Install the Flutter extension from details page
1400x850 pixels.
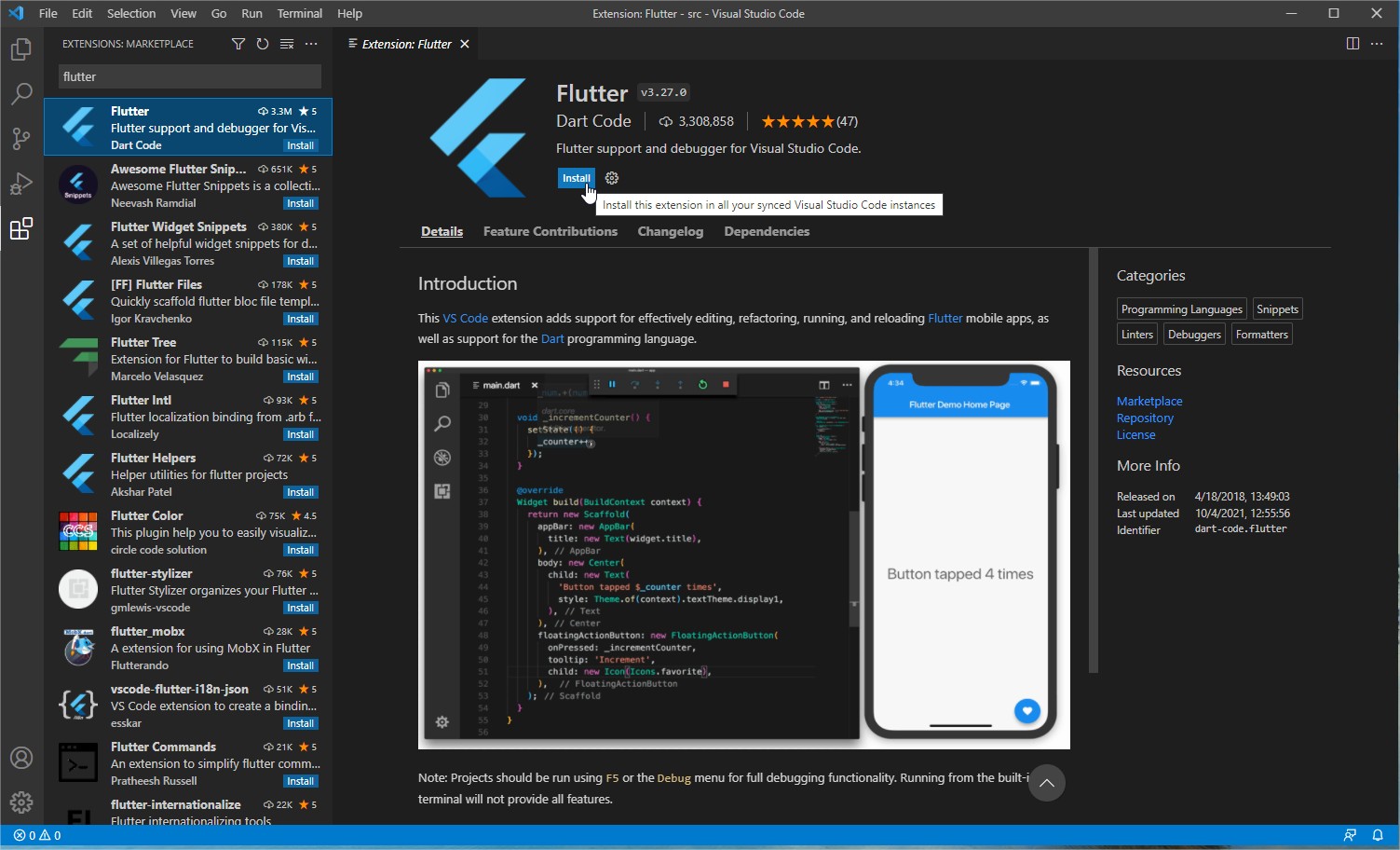(x=576, y=178)
